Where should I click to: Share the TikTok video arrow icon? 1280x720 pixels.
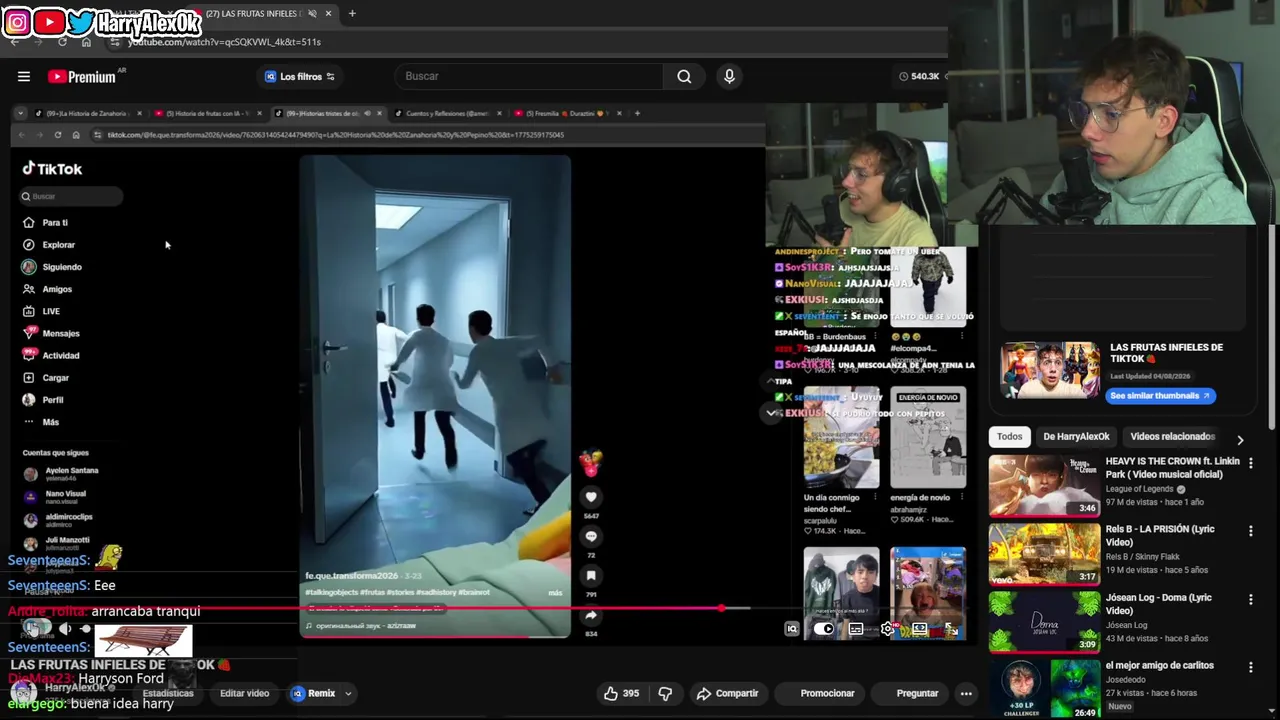(x=591, y=616)
